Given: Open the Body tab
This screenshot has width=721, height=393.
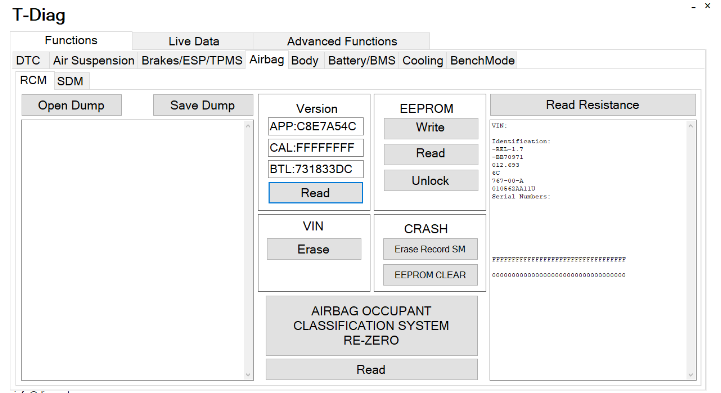Looking at the screenshot, I should coord(305,61).
